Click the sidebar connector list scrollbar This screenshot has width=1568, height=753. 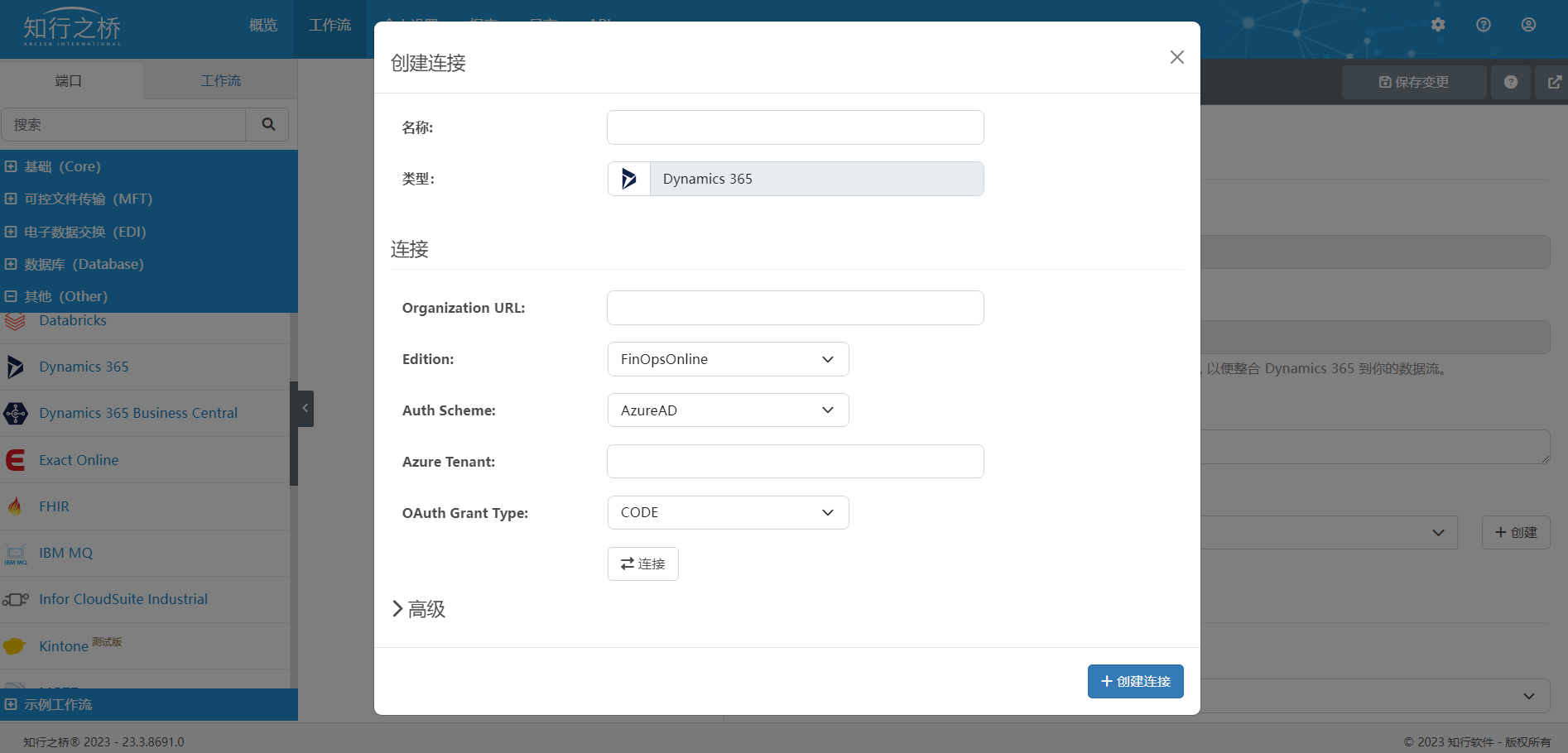(293, 434)
